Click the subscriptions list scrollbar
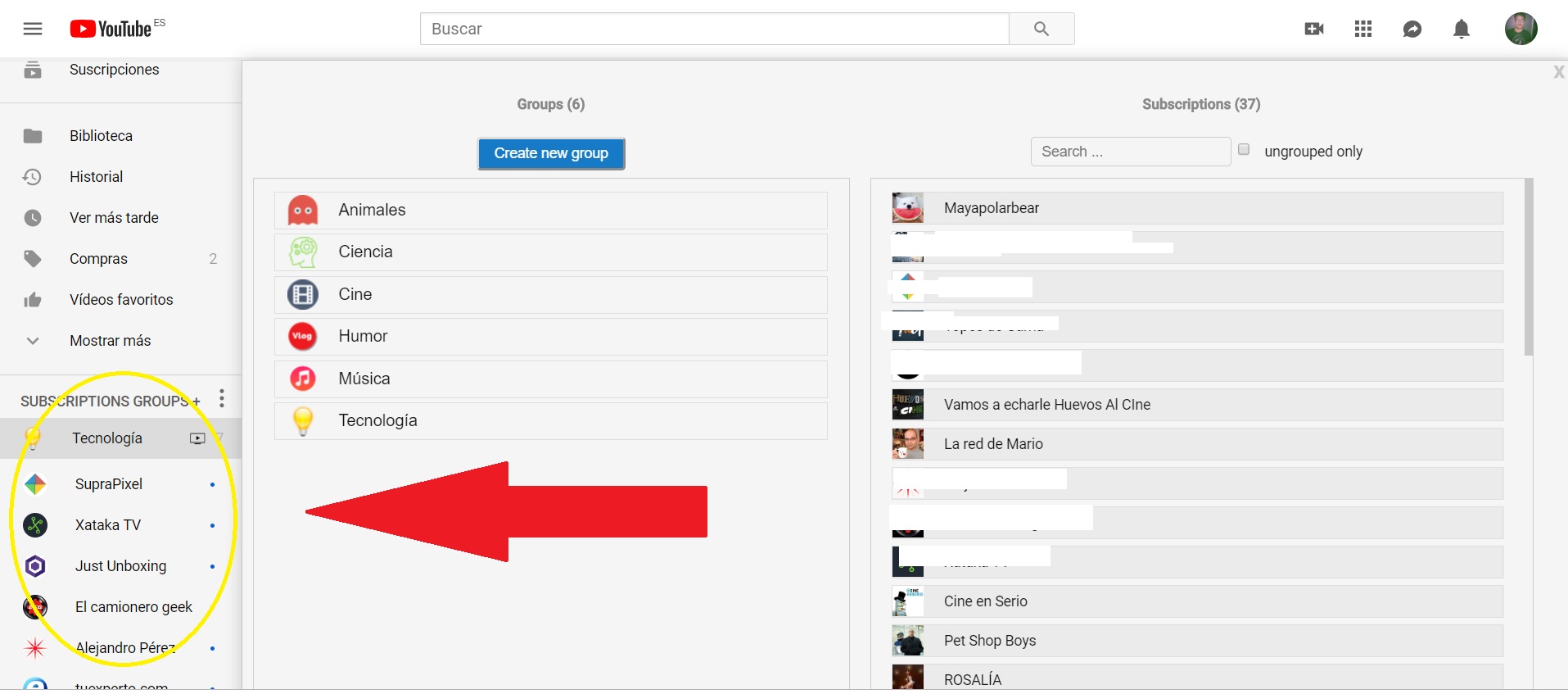Screen dimensions: 1568x694 coord(1528,270)
